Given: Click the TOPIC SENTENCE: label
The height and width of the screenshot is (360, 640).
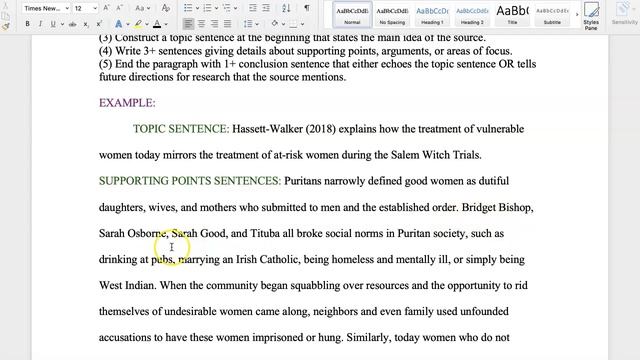Looking at the screenshot, I should (181, 129).
